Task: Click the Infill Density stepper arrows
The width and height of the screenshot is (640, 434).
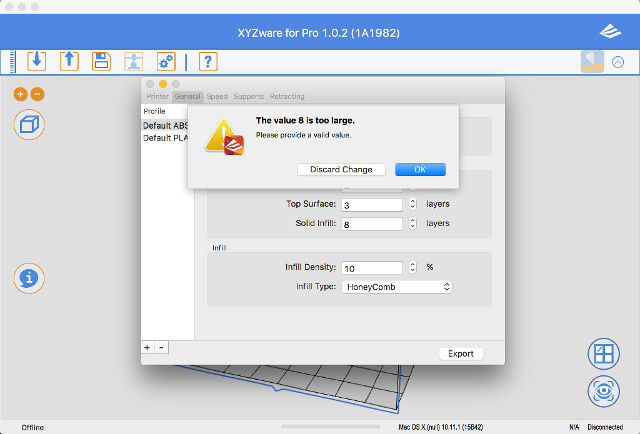Action: pos(413,267)
